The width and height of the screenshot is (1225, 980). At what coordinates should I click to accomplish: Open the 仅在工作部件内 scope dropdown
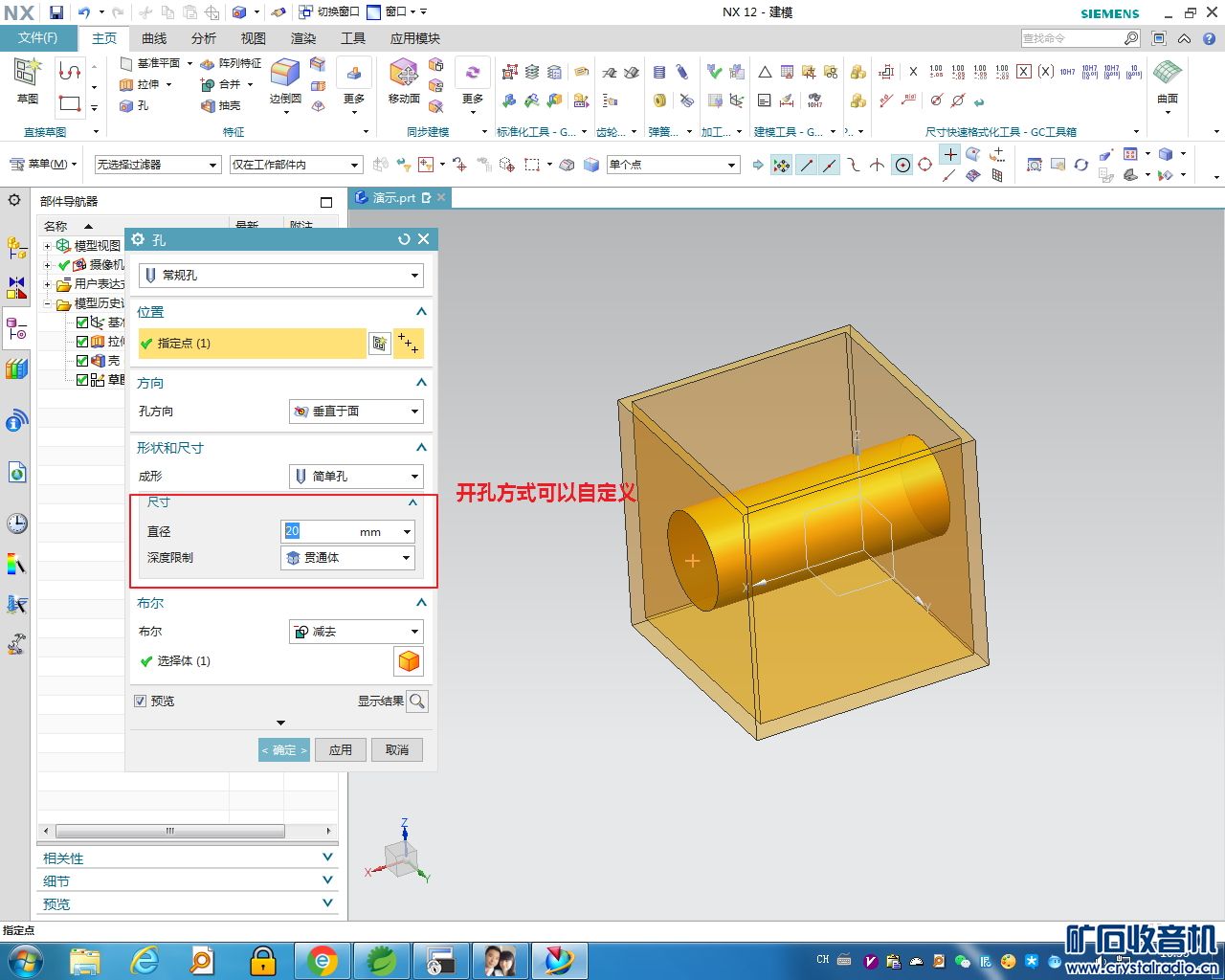pyautogui.click(x=296, y=165)
